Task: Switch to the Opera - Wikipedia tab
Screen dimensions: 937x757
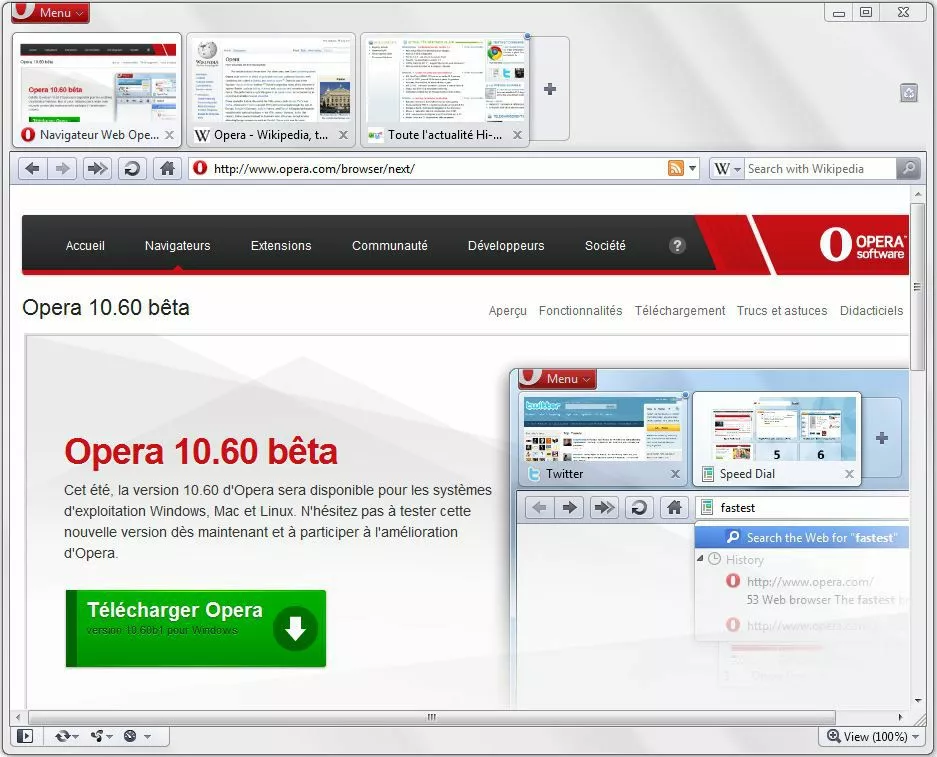Action: coord(270,134)
